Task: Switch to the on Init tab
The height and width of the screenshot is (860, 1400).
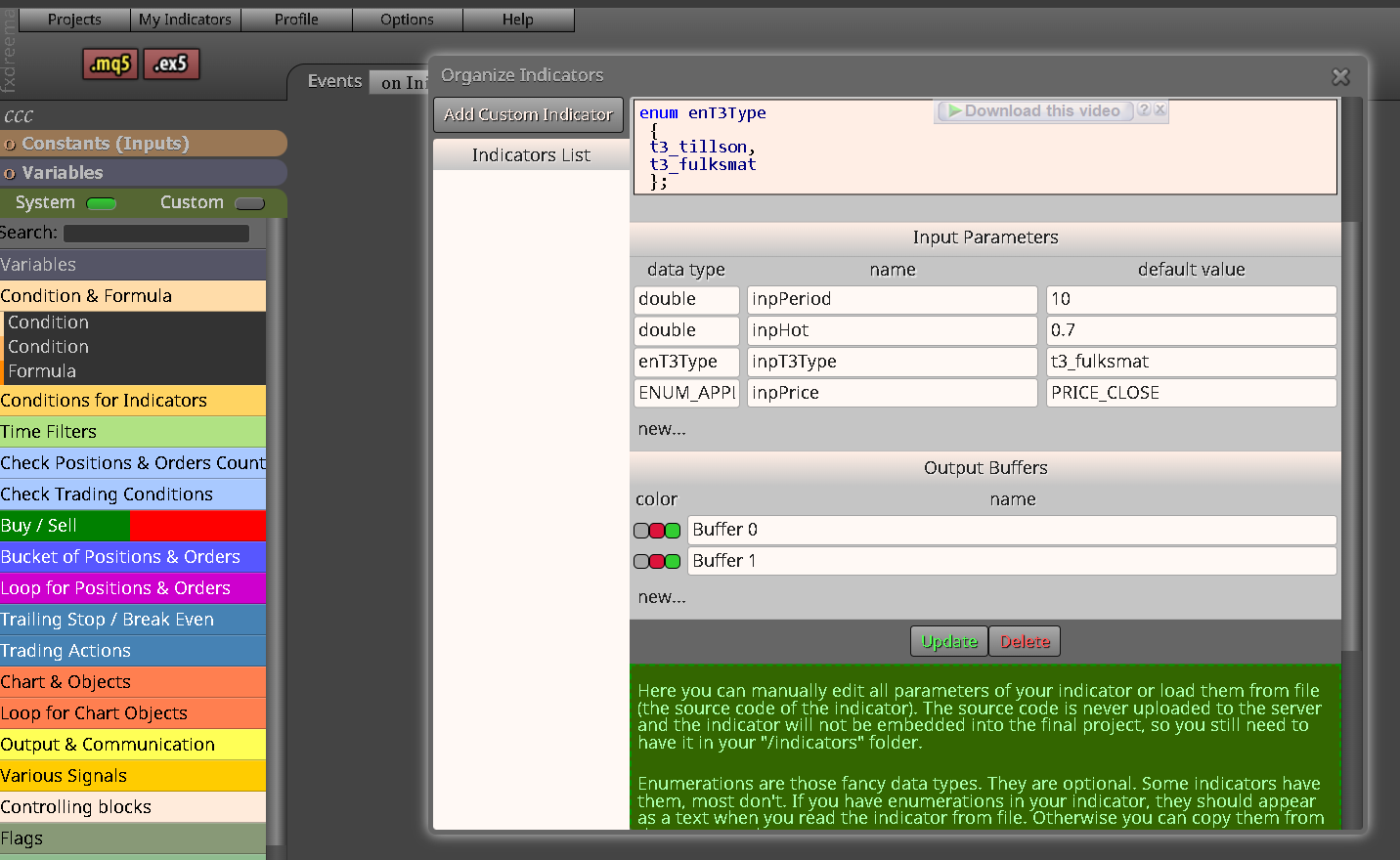Action: pos(401,83)
